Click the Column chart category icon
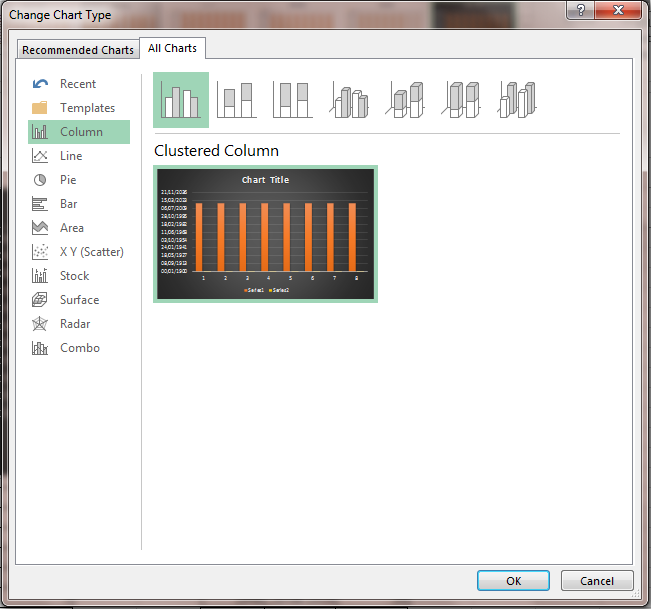Image resolution: width=651 pixels, height=609 pixels. (x=40, y=132)
